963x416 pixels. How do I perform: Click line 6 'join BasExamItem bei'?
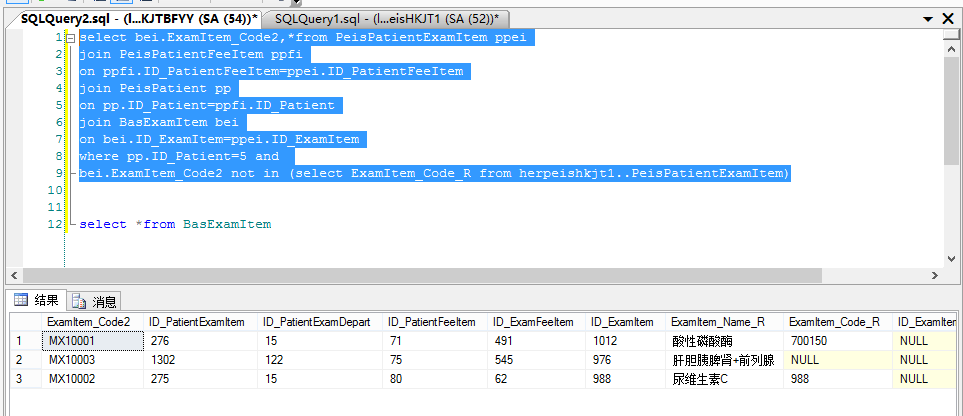pos(159,122)
